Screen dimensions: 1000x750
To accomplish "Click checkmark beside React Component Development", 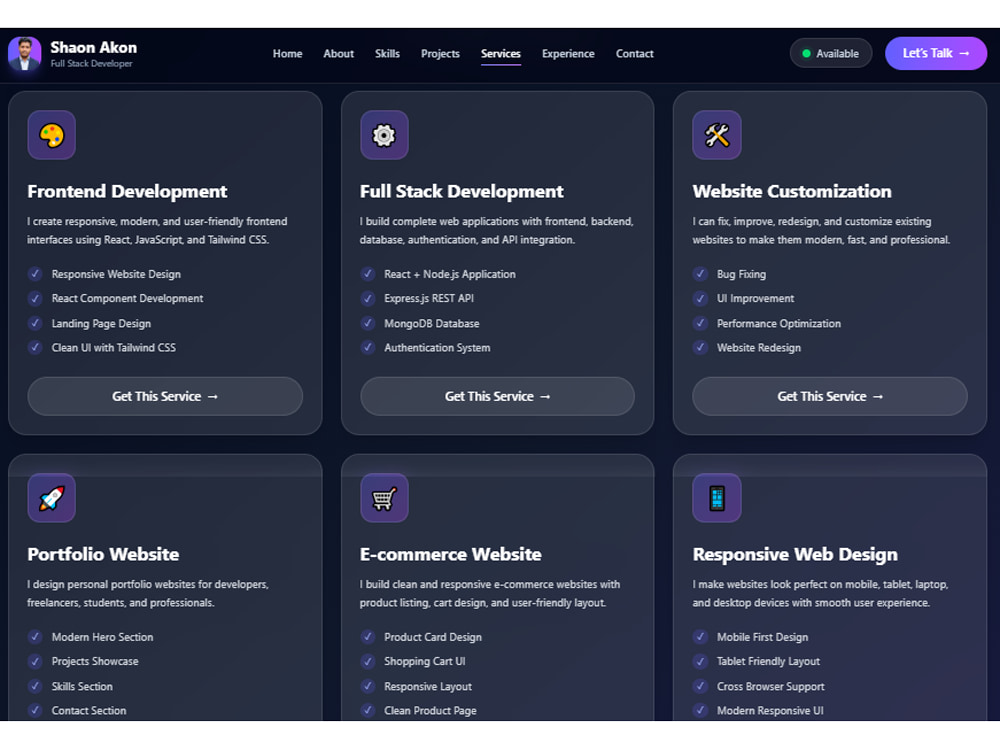I will point(35,298).
